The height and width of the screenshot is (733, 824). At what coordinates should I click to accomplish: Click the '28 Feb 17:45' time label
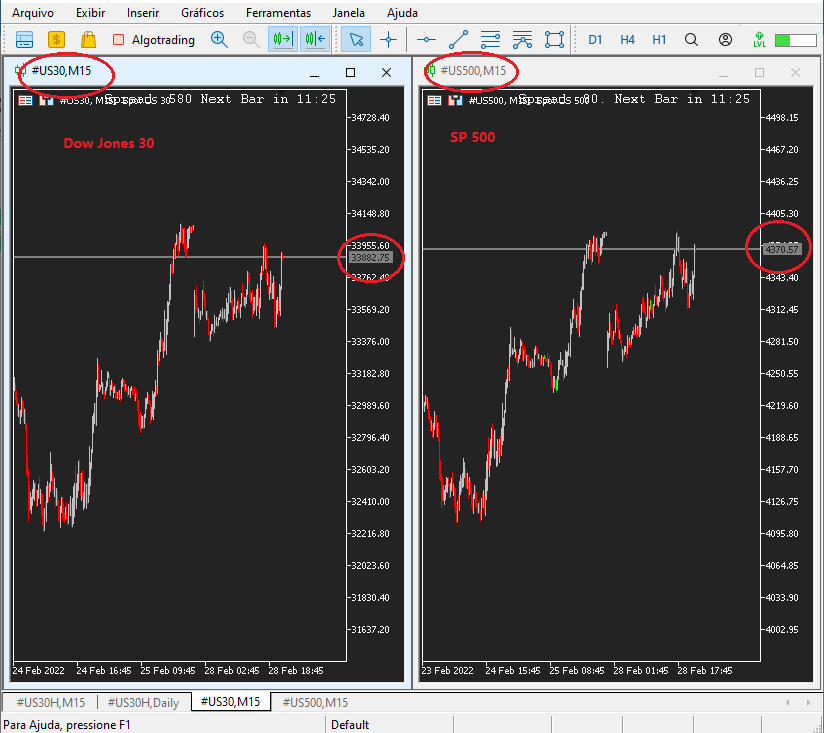coord(705,670)
